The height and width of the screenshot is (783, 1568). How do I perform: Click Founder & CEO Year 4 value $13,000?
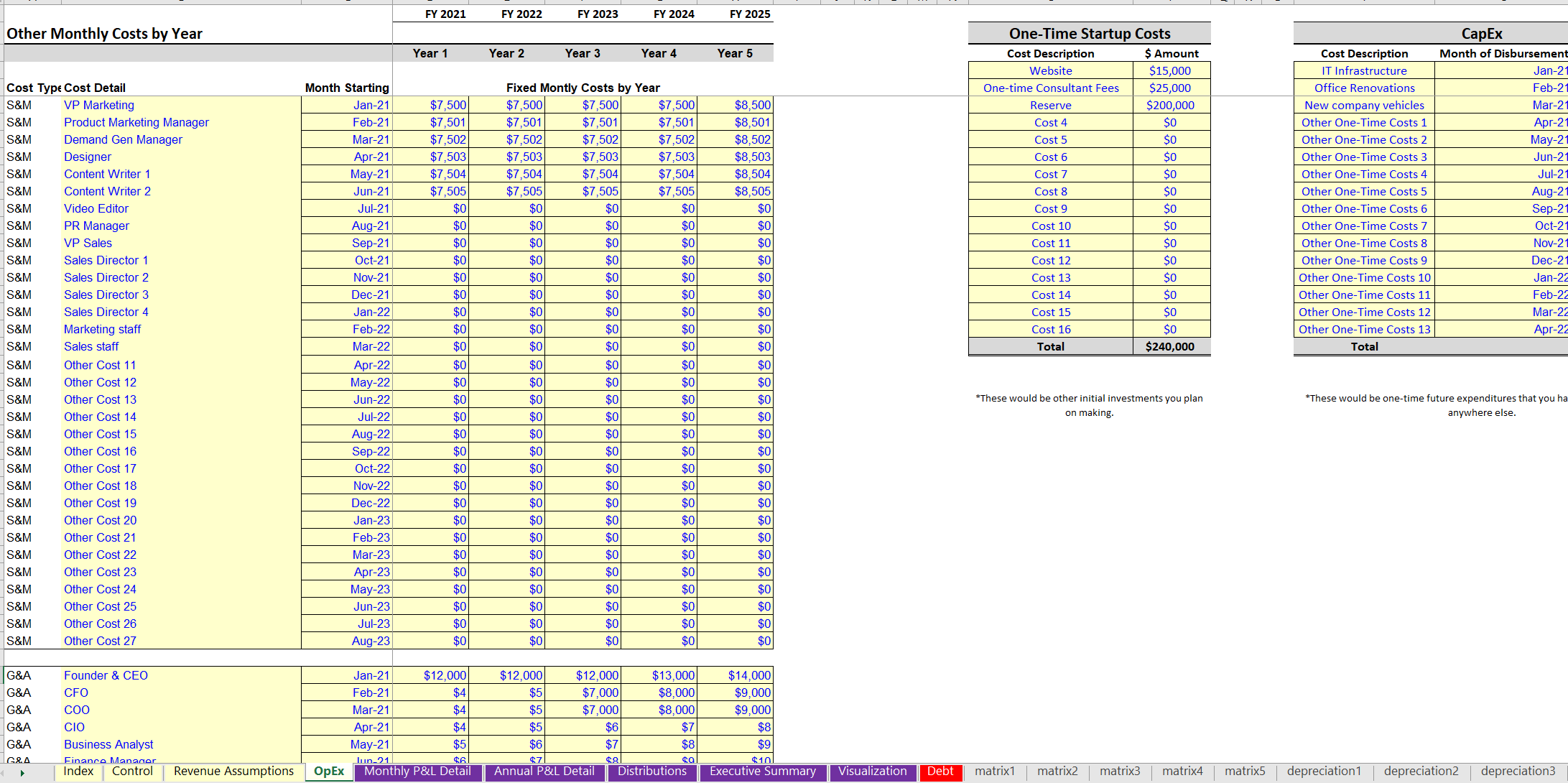[659, 675]
